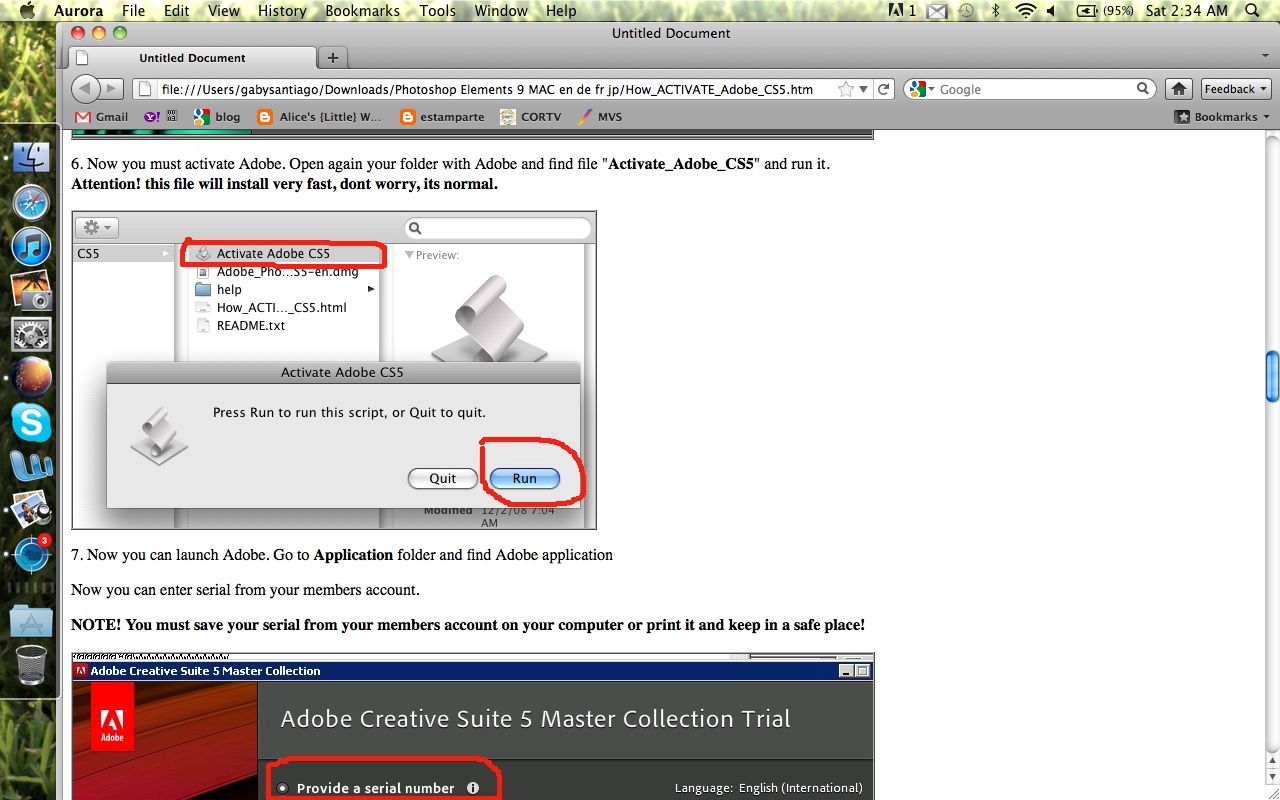
Task: Open the gear action menu in tutorial screenshot
Action: pyautogui.click(x=97, y=228)
